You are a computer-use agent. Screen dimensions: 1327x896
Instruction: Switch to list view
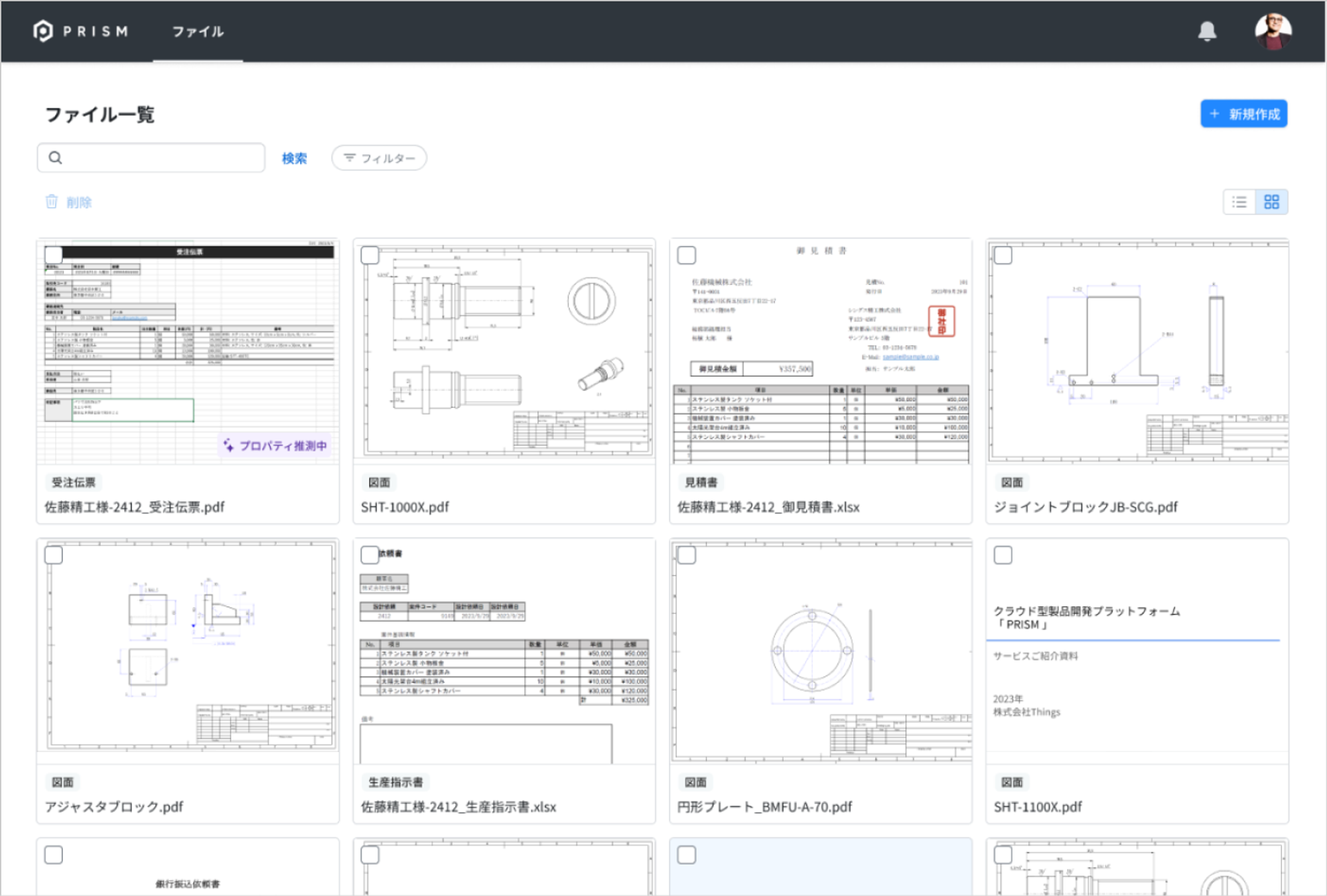(1239, 202)
